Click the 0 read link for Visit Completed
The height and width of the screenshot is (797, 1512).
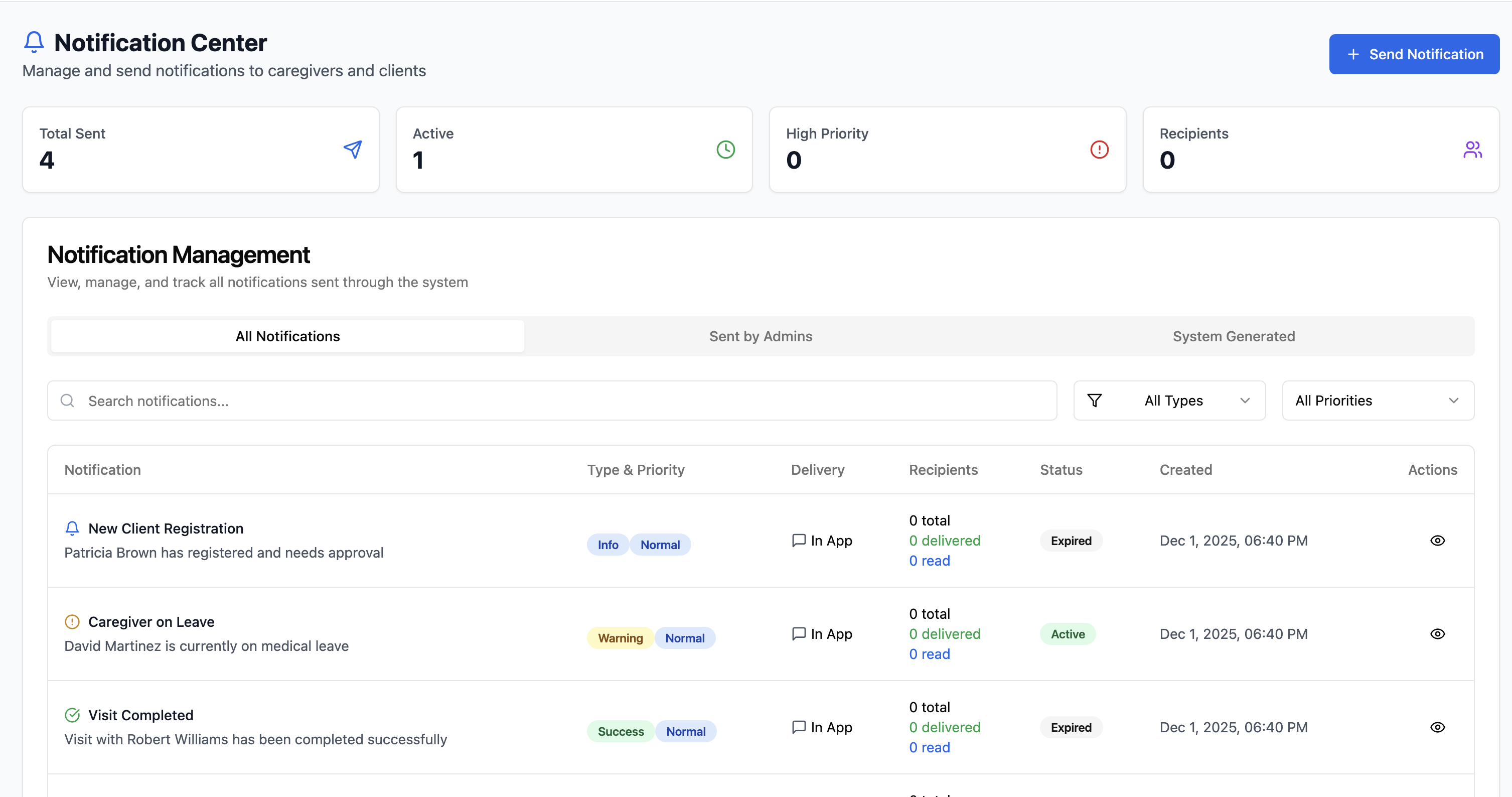coord(929,747)
